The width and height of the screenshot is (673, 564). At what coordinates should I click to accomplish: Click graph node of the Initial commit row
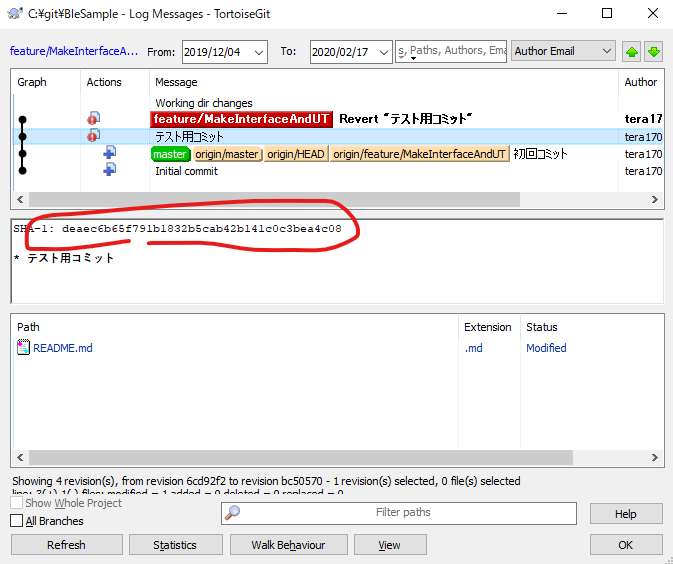(23, 171)
